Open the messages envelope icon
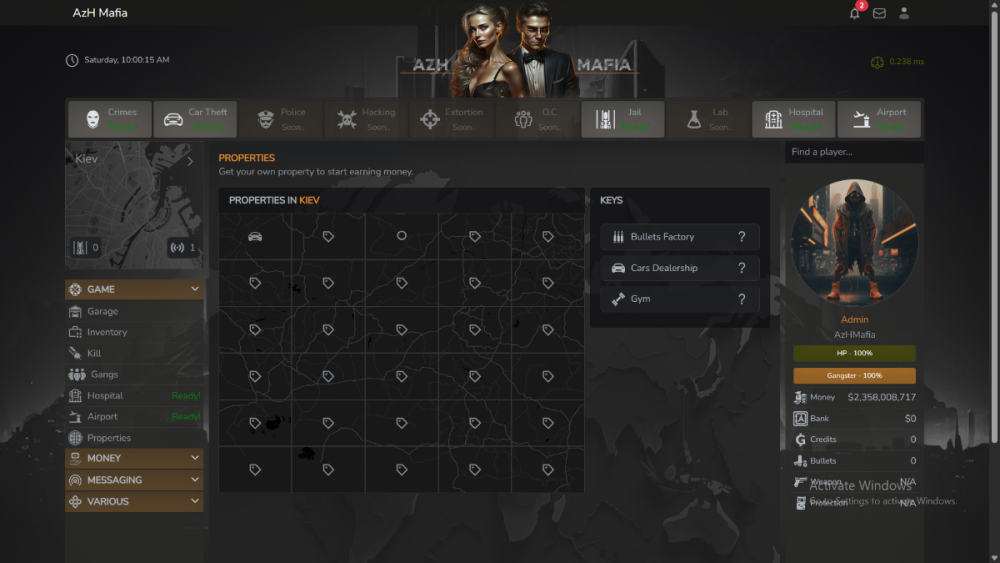 click(879, 13)
